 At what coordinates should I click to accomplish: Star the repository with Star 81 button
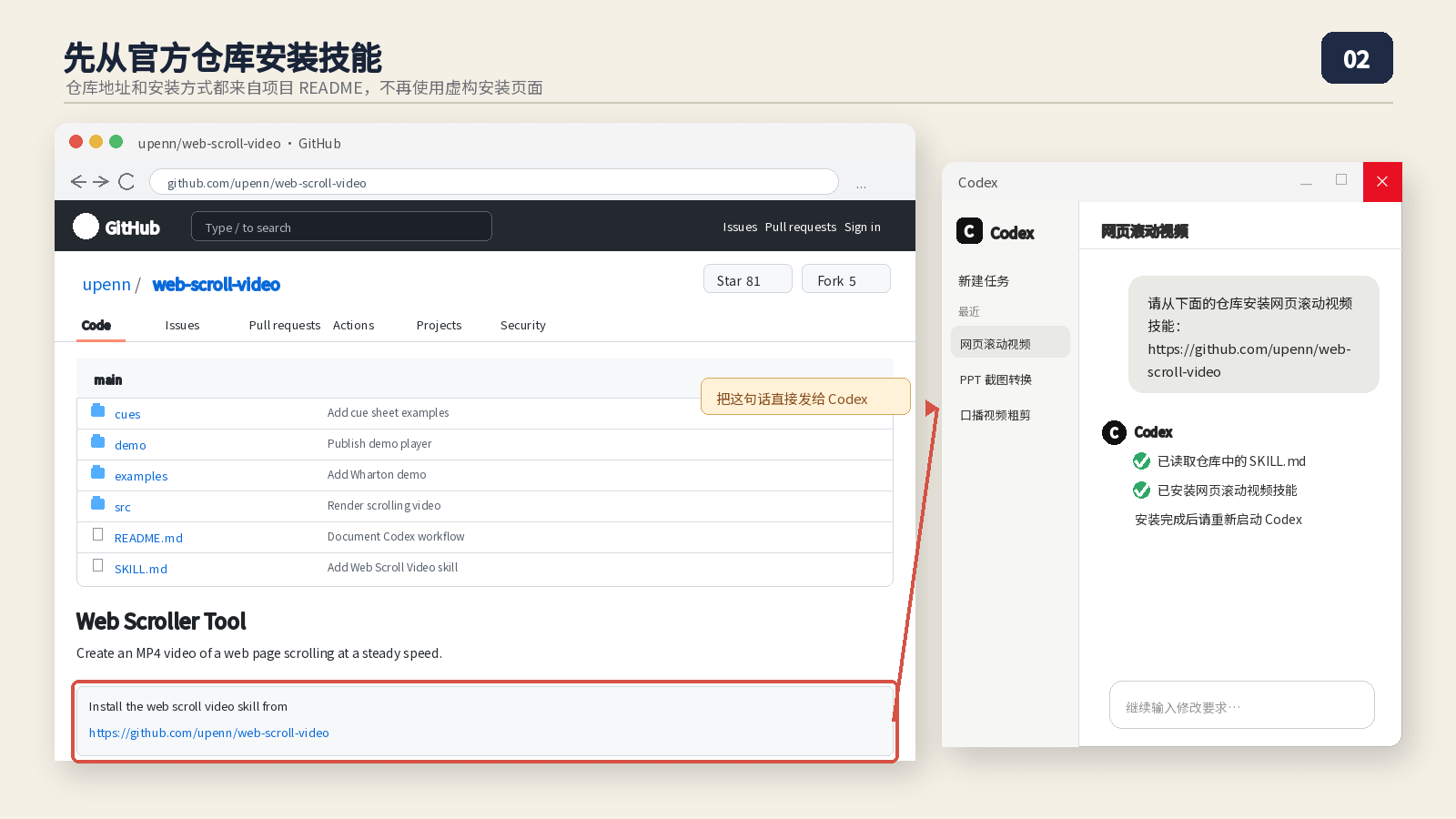pyautogui.click(x=748, y=279)
